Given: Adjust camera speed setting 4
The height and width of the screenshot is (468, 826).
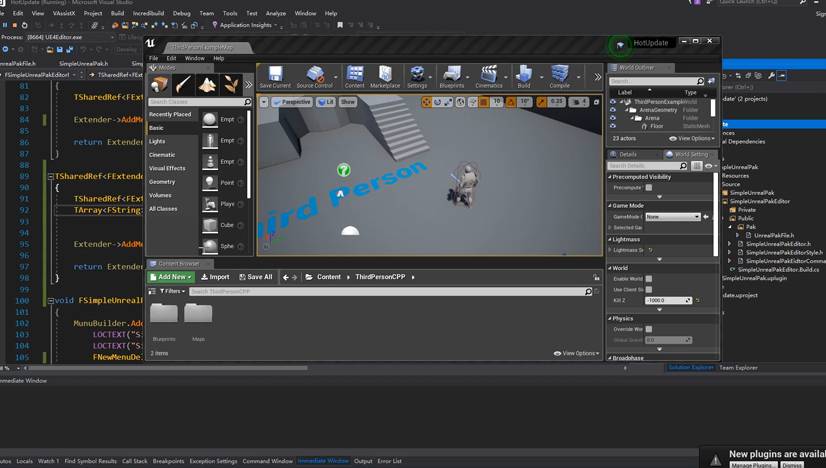Looking at the screenshot, I should [579, 102].
